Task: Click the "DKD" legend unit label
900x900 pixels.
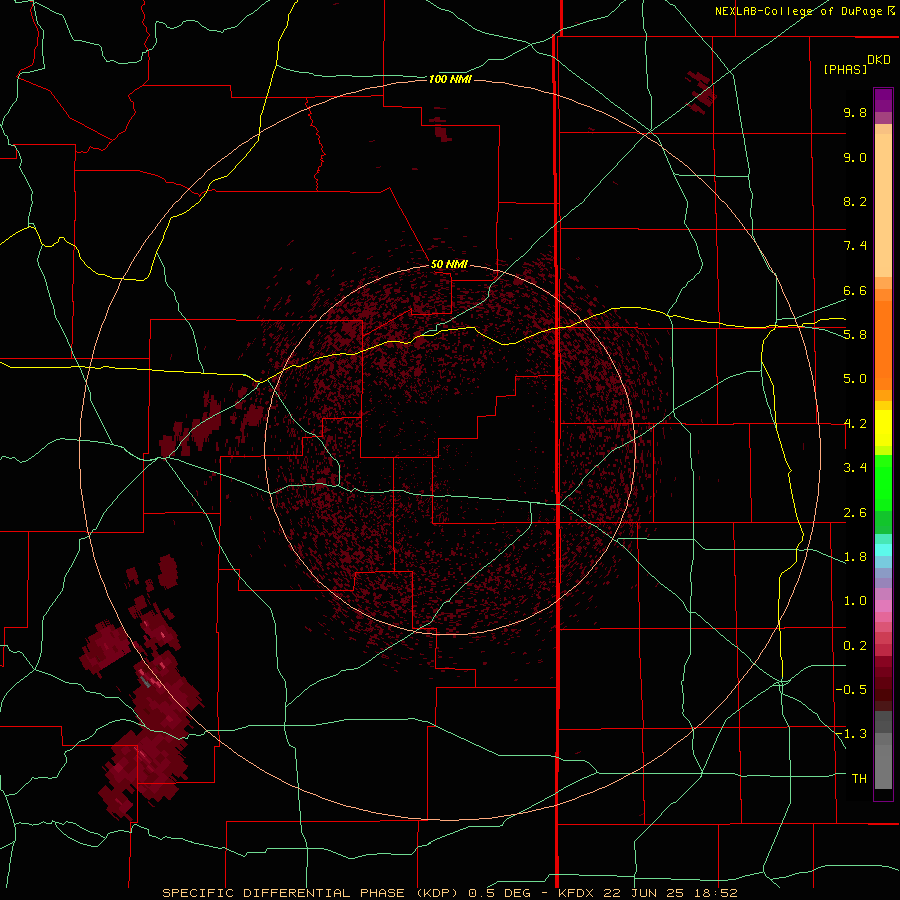Action: click(x=879, y=60)
